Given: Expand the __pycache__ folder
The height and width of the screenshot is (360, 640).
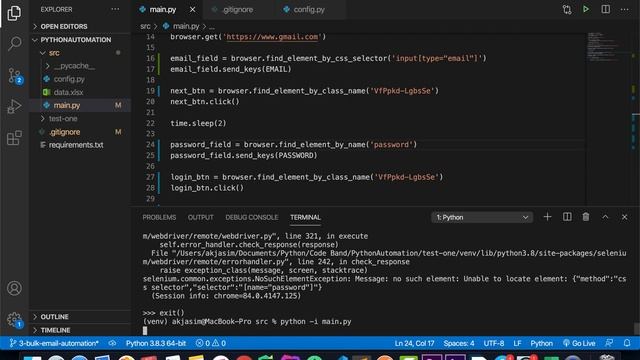Looking at the screenshot, I should click(74, 66).
